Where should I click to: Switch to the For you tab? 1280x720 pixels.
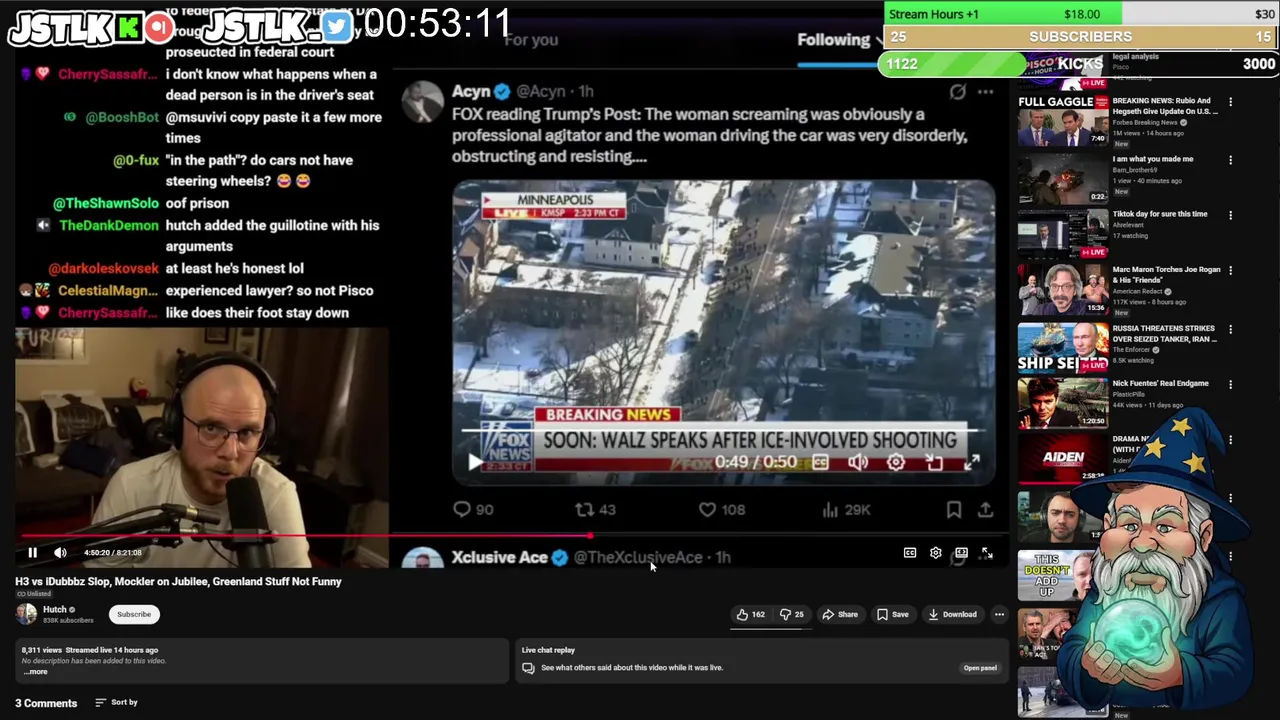(531, 40)
